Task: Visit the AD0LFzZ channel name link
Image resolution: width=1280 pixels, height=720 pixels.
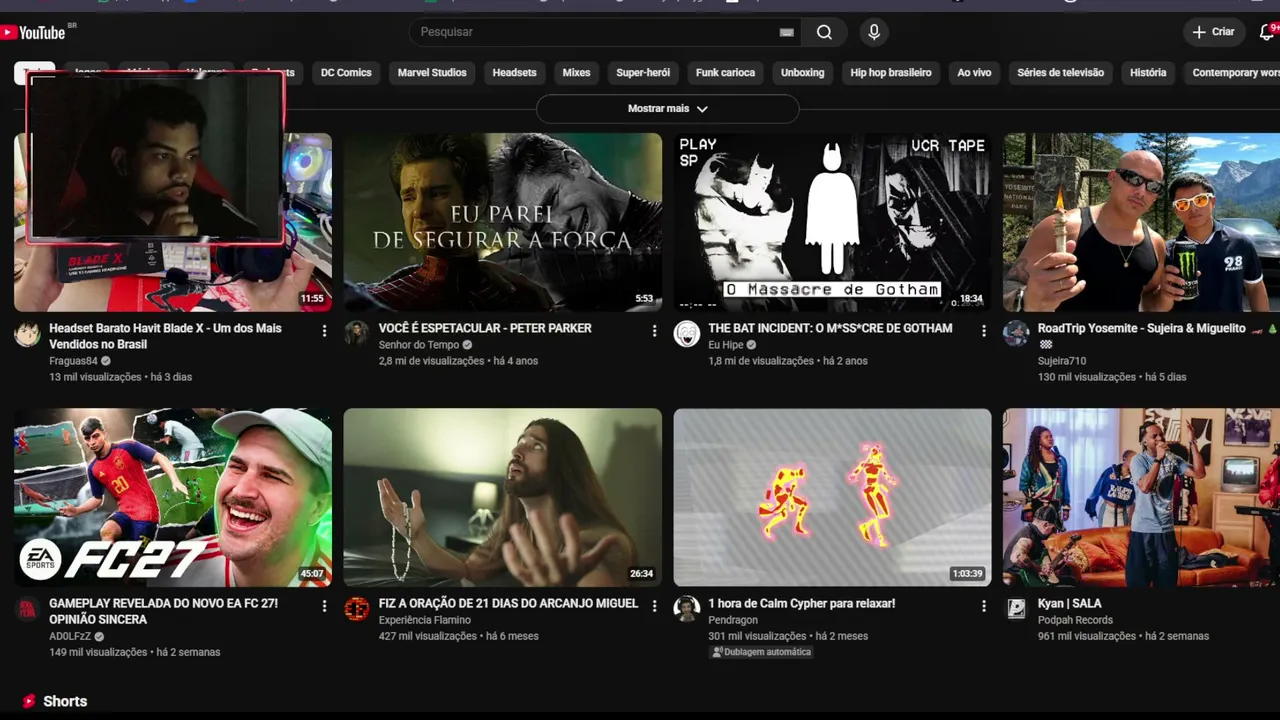Action: (x=70, y=636)
